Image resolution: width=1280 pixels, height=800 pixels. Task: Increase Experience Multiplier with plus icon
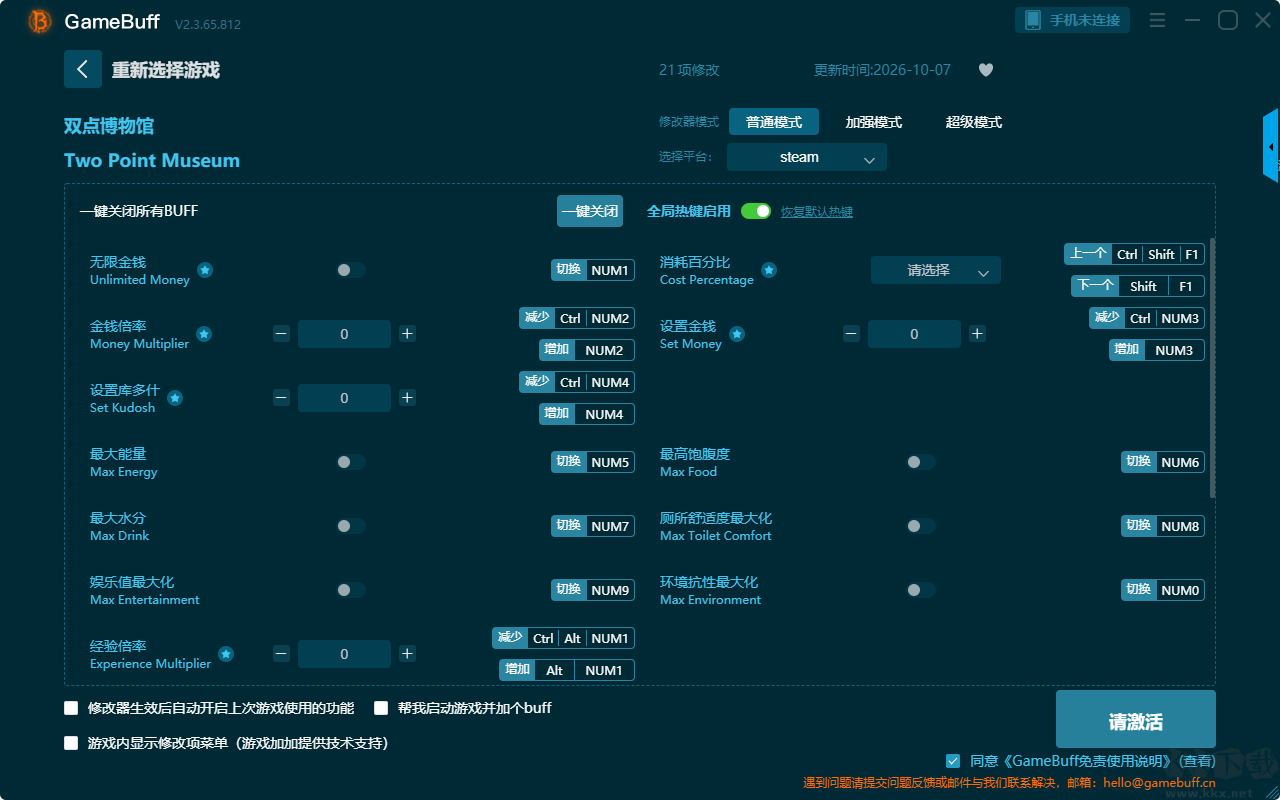point(407,654)
